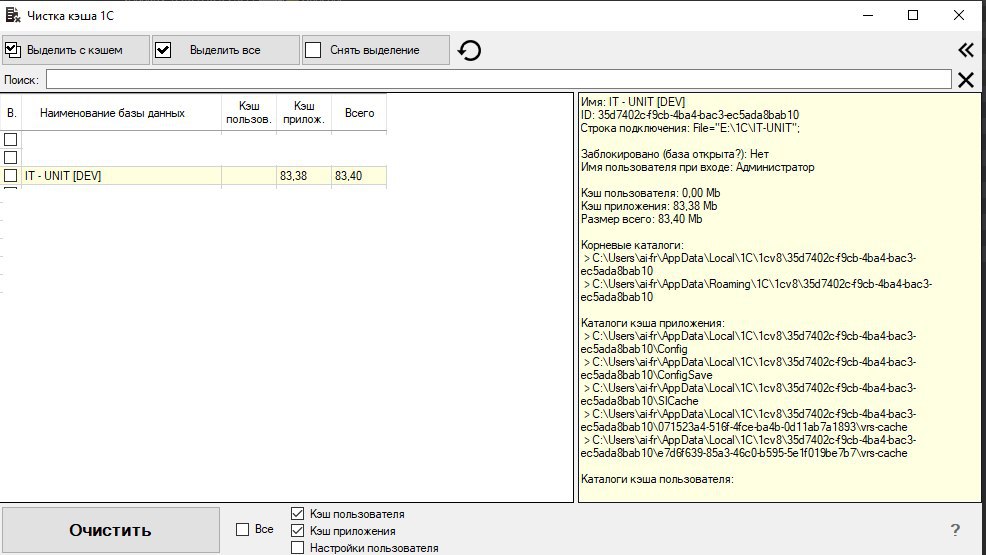Sort by 'Всего' column header
This screenshot has width=986, height=555.
pos(359,113)
